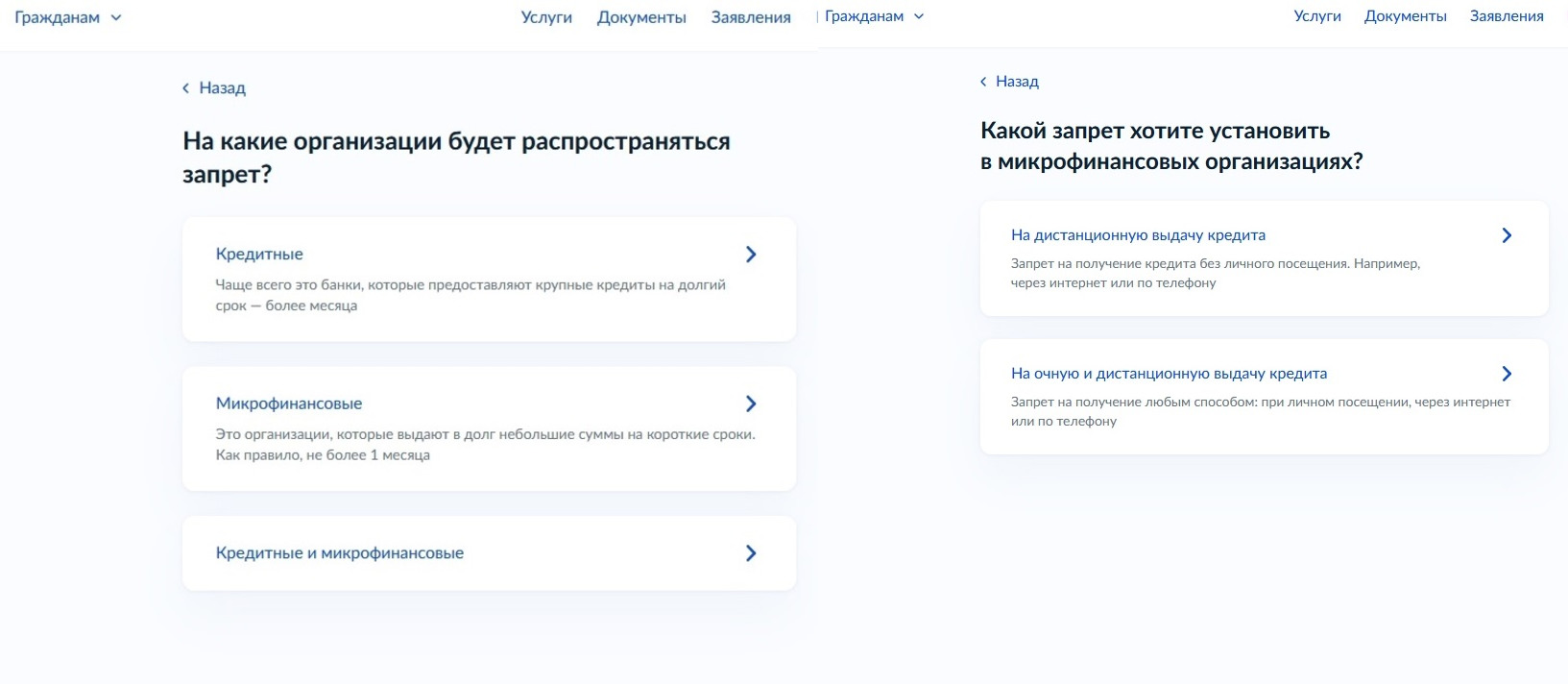The height and width of the screenshot is (684, 1568).
Task: Click the arrow on Кредитные и микрофинансовые card
Action: pos(751,553)
